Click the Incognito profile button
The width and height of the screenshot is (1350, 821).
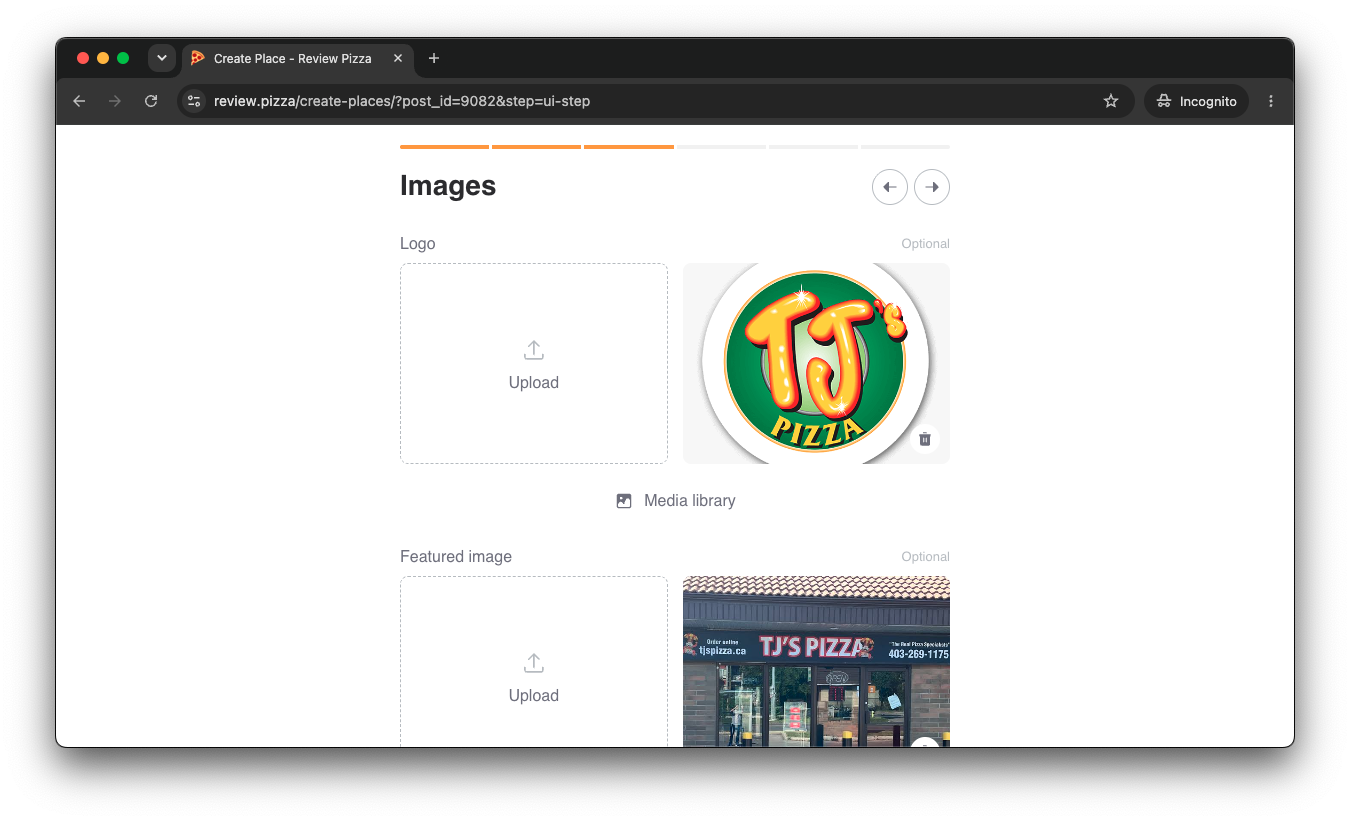click(x=1196, y=101)
